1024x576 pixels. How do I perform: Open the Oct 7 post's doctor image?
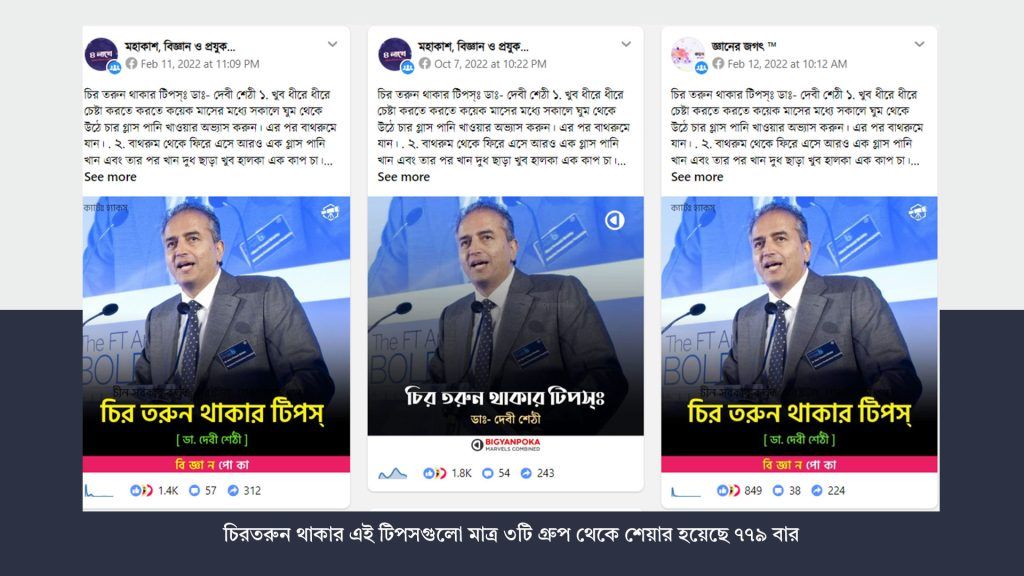[505, 316]
